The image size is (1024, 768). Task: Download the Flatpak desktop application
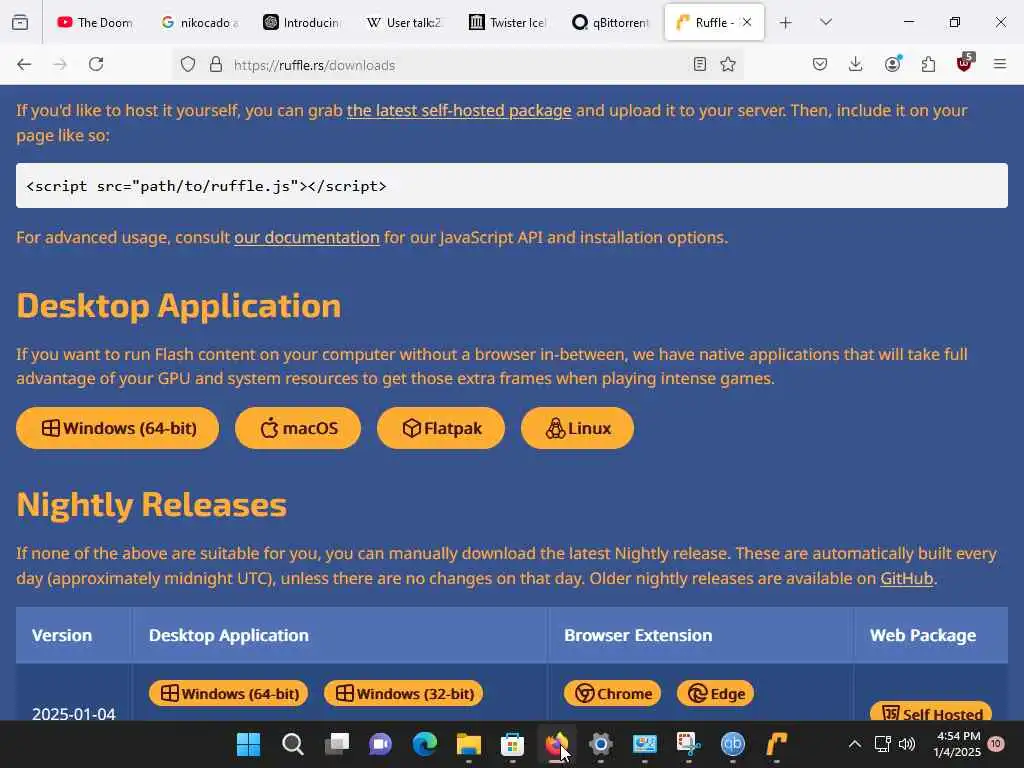pos(441,428)
